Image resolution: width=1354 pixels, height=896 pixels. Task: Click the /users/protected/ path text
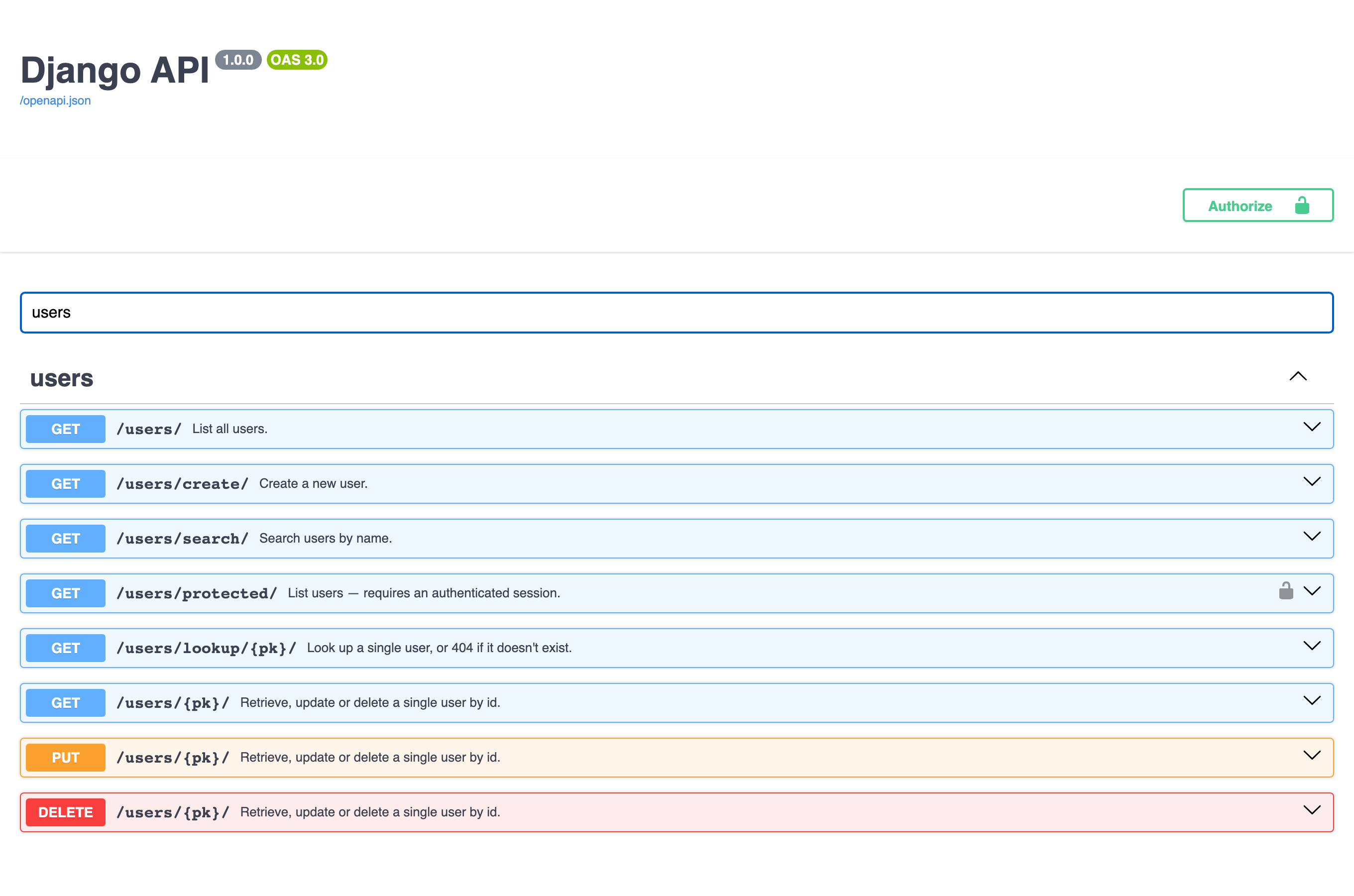click(197, 594)
